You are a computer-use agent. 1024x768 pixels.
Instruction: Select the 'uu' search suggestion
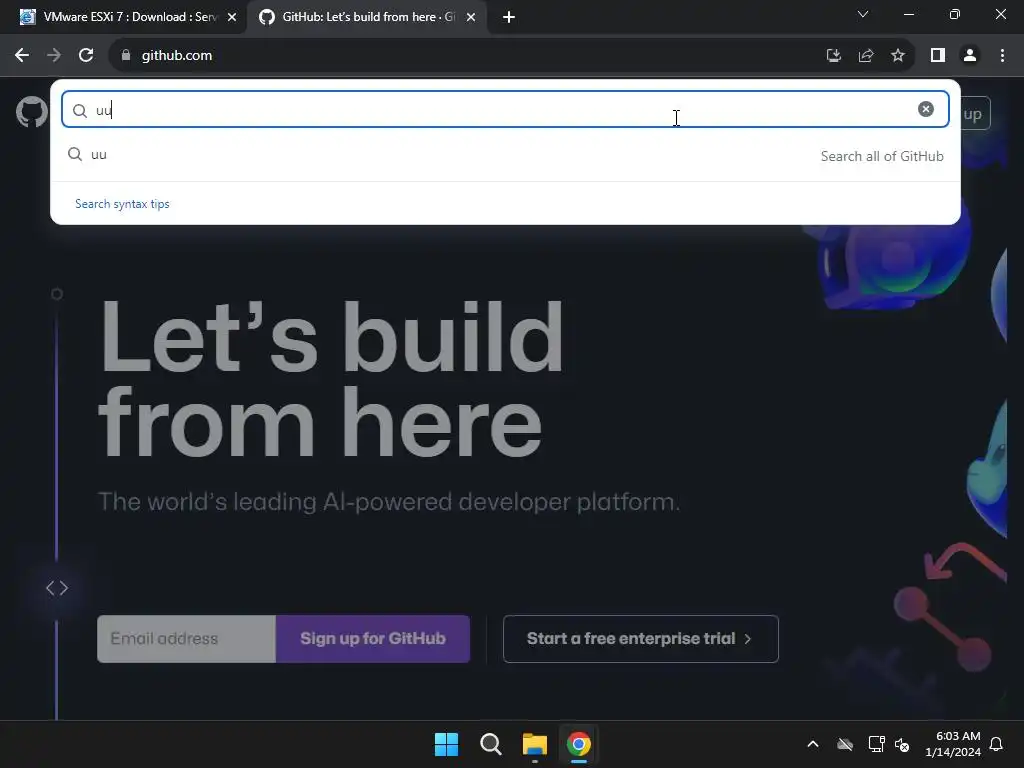click(505, 155)
